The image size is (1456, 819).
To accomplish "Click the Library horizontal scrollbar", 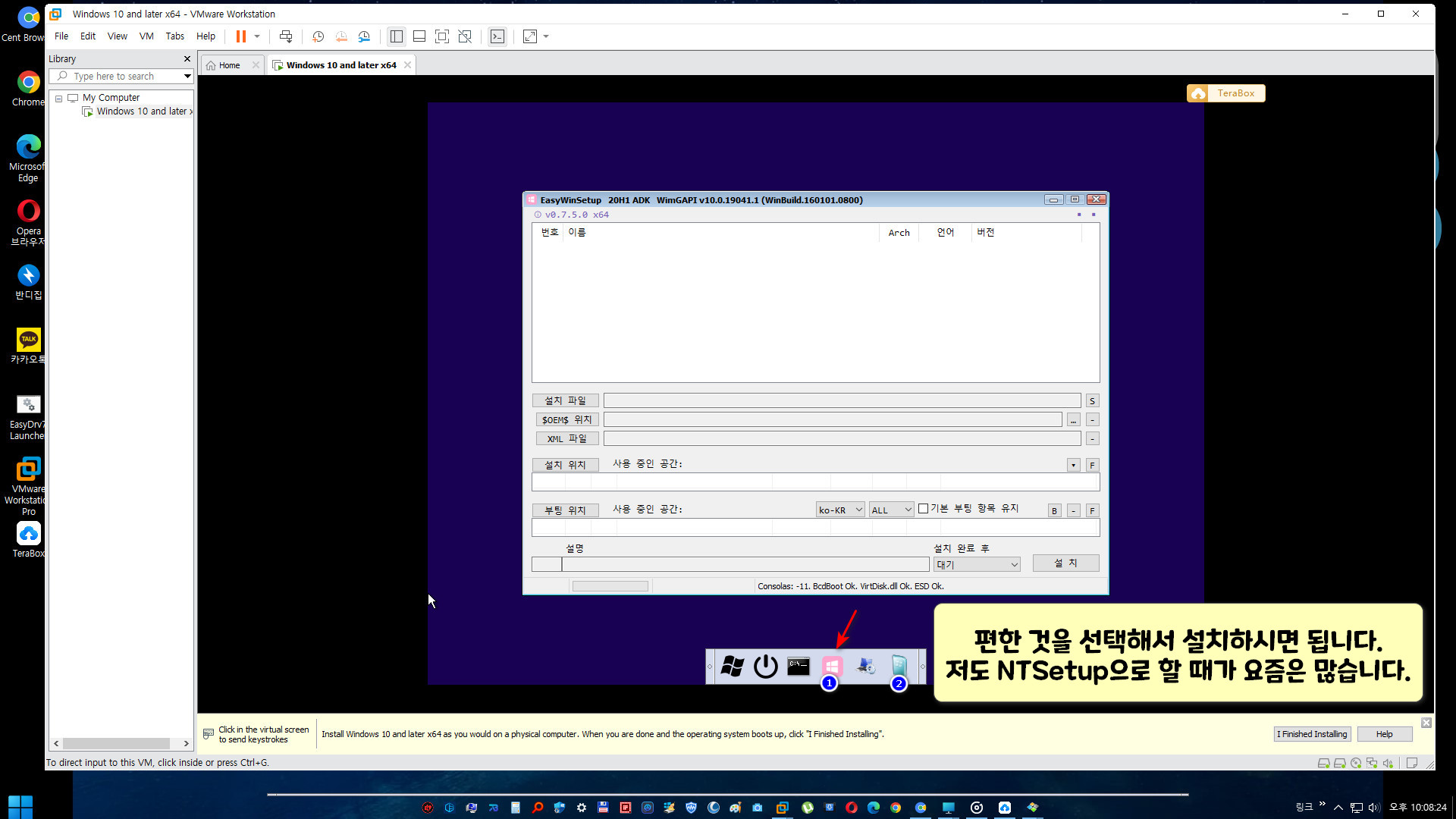I will click(x=118, y=744).
